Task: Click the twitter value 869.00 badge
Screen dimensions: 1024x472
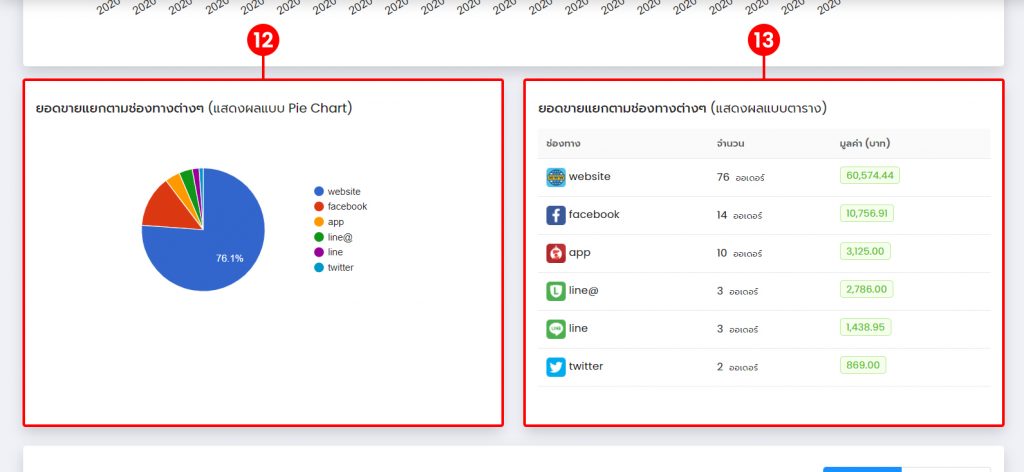Action: (863, 364)
